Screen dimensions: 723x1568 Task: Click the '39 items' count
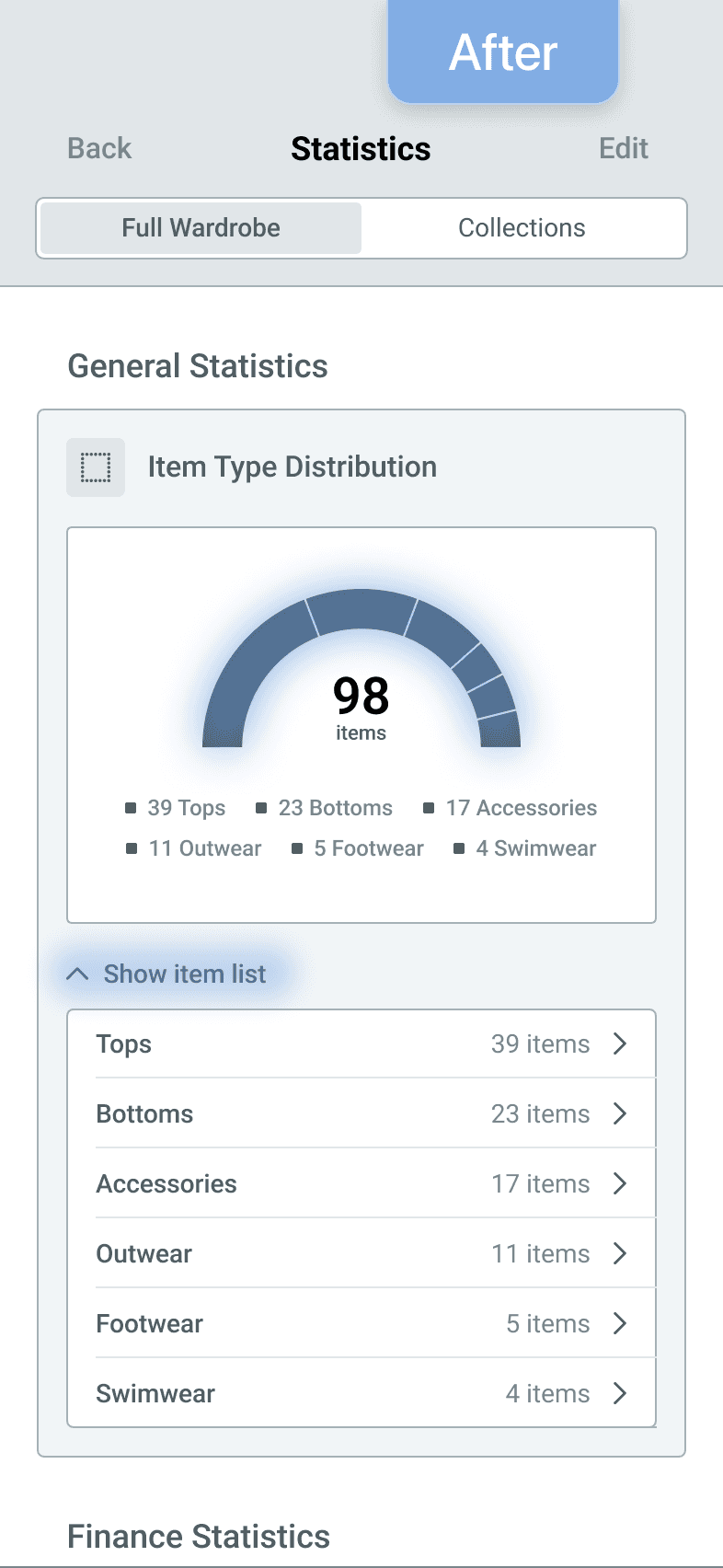pos(540,1044)
